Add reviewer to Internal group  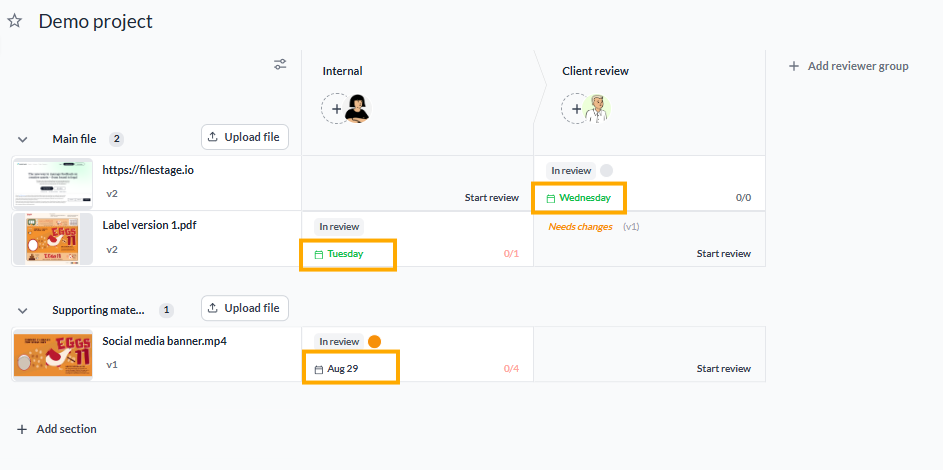336,109
